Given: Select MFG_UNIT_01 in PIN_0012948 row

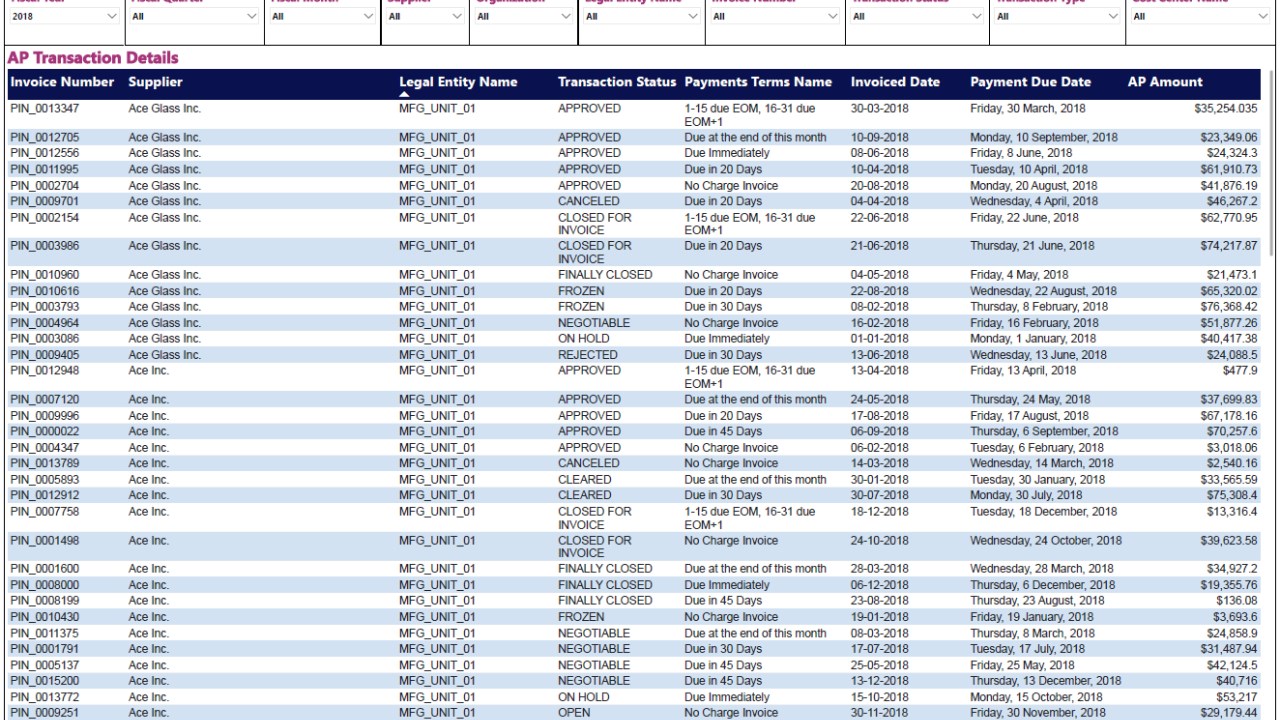Looking at the screenshot, I should point(437,370).
